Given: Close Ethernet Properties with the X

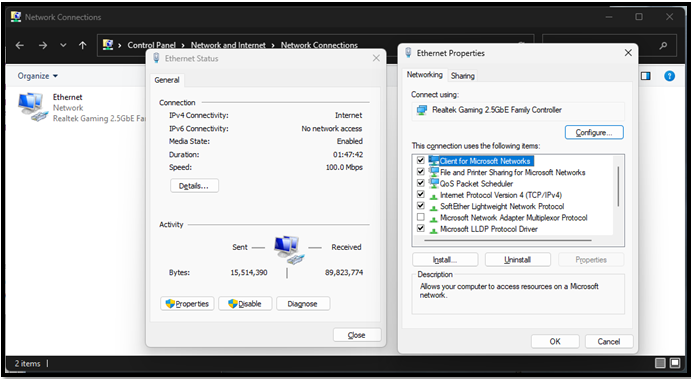Looking at the screenshot, I should point(628,53).
